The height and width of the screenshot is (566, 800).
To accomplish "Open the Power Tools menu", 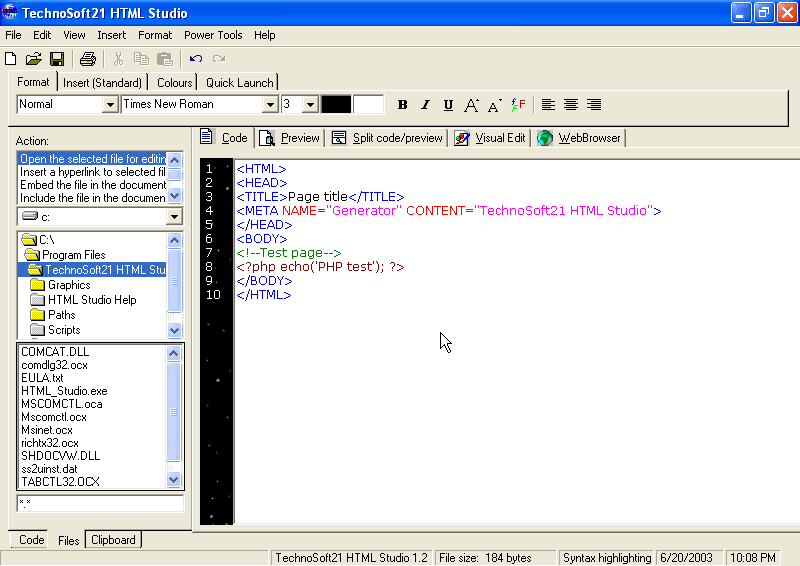I will tap(213, 35).
